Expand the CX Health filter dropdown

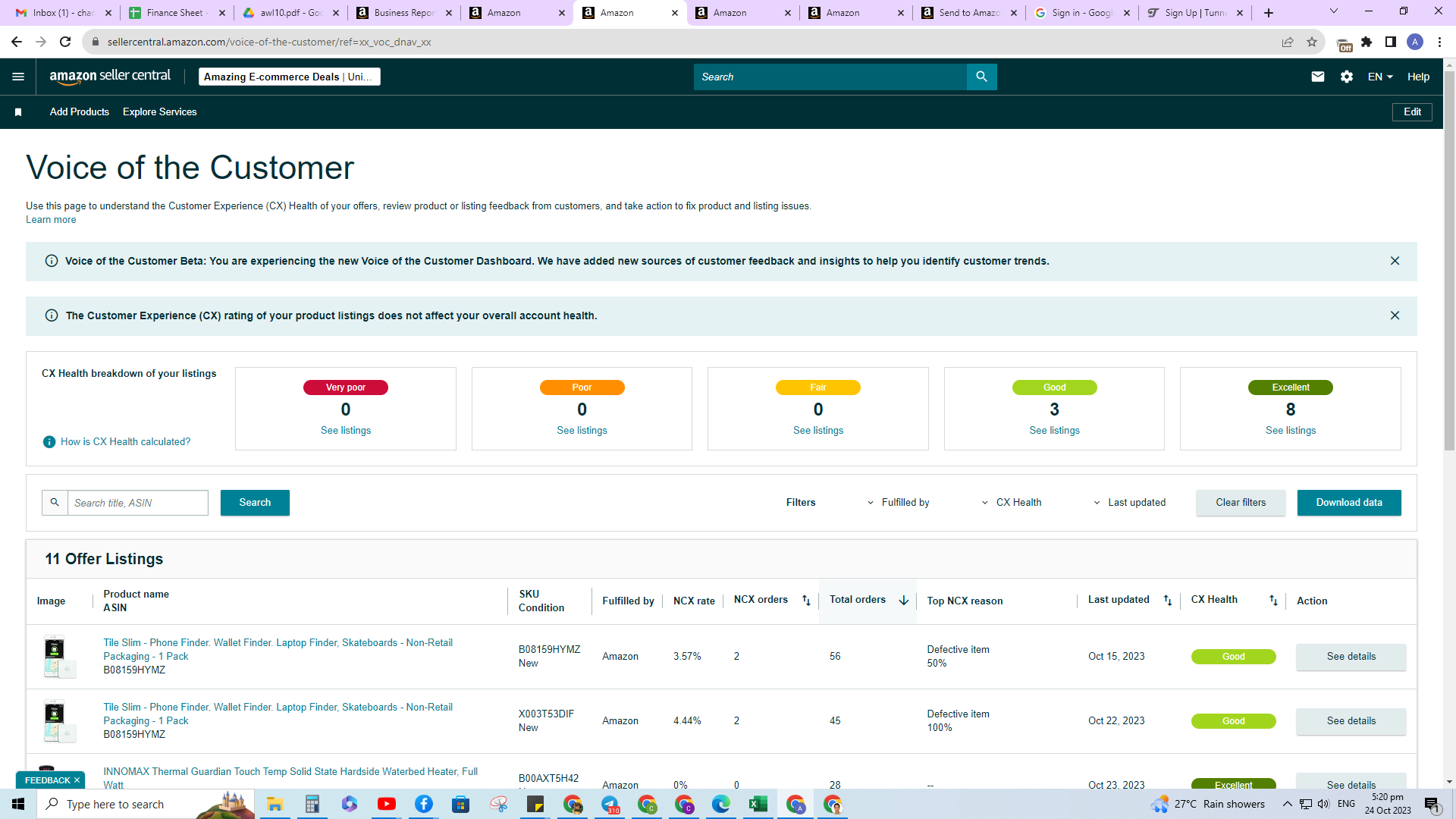click(1012, 503)
